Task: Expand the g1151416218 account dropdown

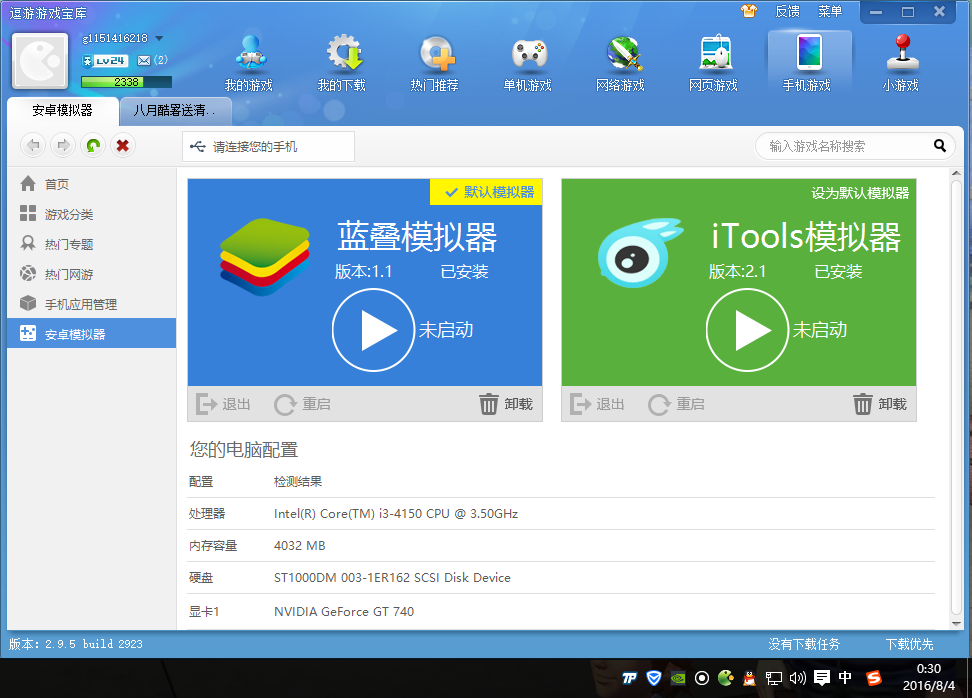Action: [x=159, y=38]
